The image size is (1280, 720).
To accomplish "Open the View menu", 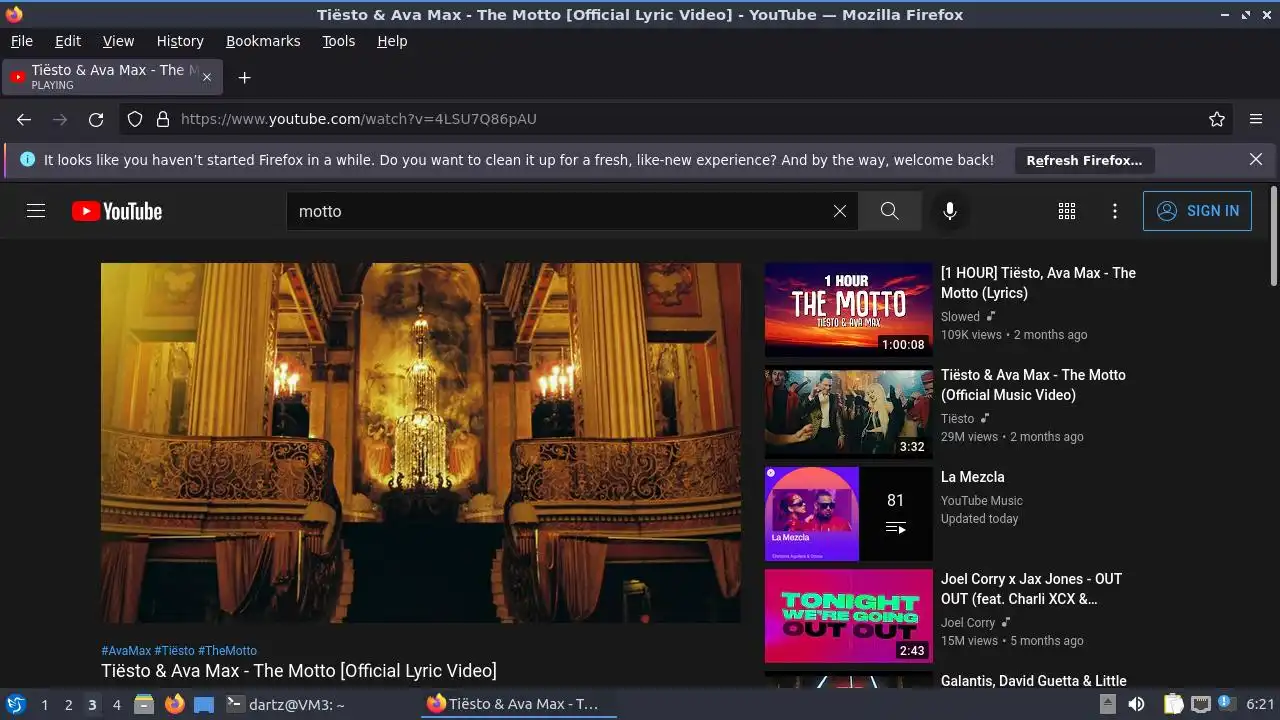I will [x=118, y=41].
